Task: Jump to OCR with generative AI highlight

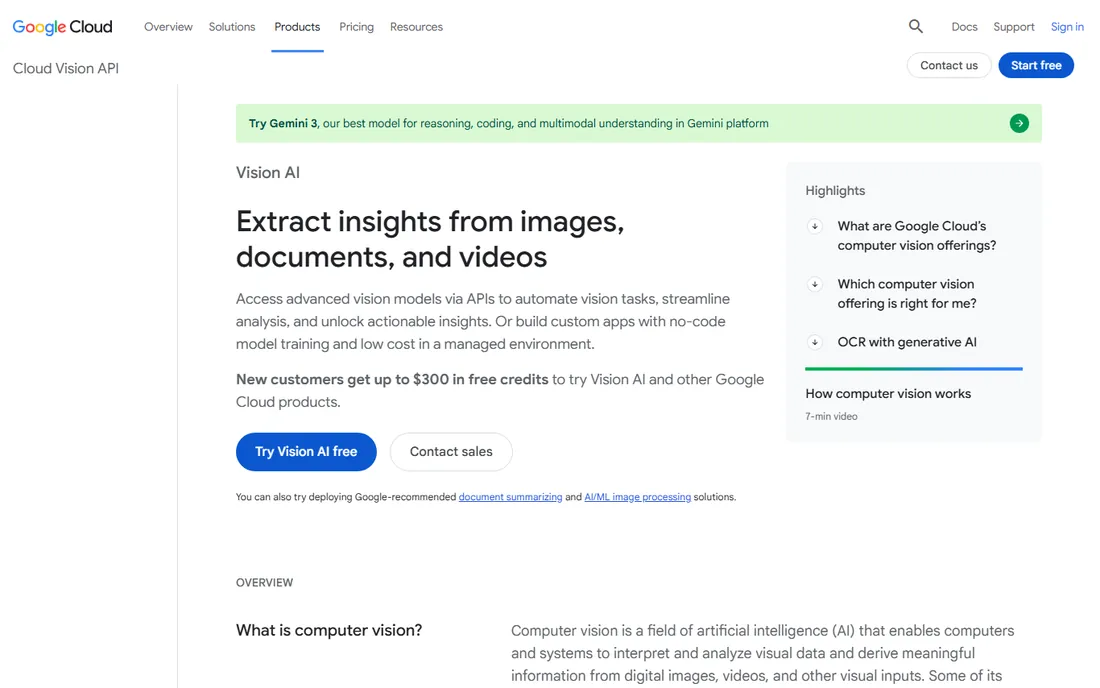Action: click(x=906, y=342)
